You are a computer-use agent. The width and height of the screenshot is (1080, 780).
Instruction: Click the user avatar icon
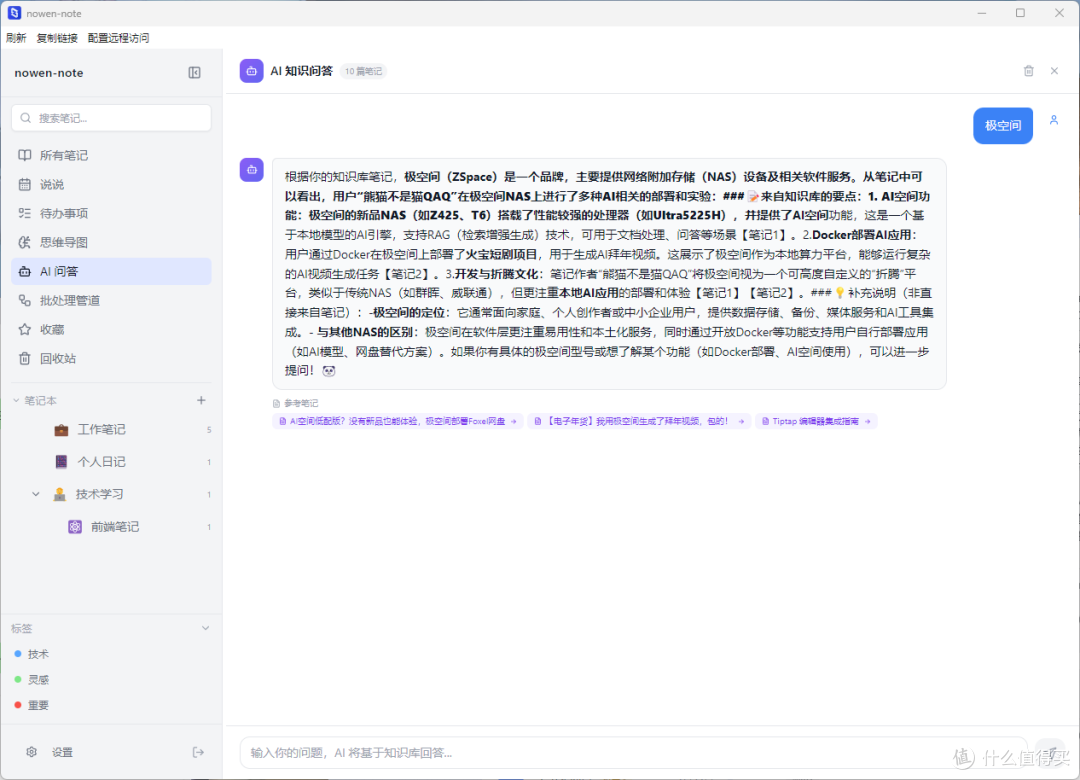(x=1054, y=120)
